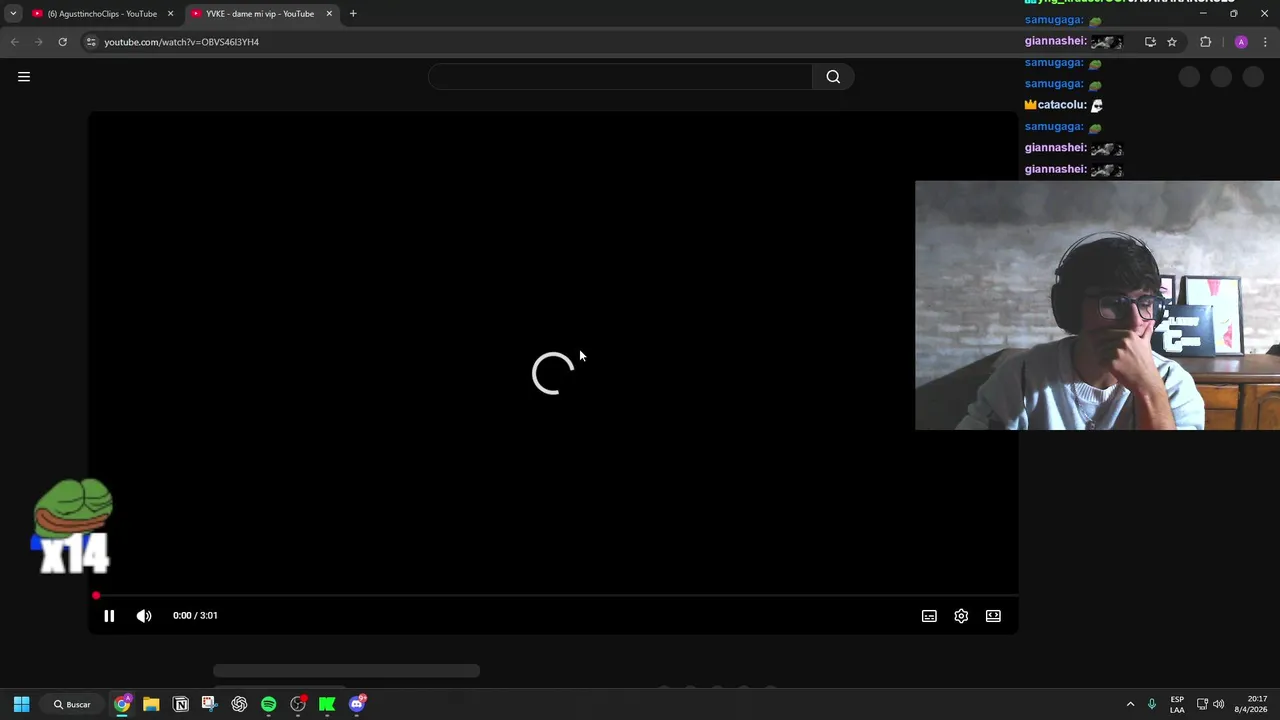Click the red video progress bar scrubber
Screen dimensions: 1280x720
[96, 596]
